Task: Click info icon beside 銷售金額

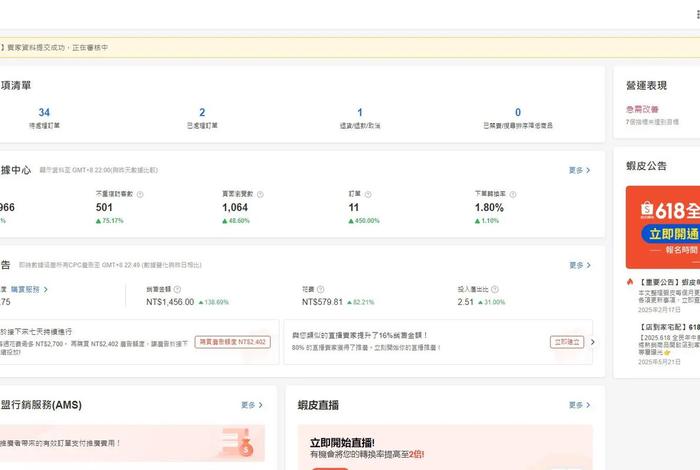Action: [177, 289]
